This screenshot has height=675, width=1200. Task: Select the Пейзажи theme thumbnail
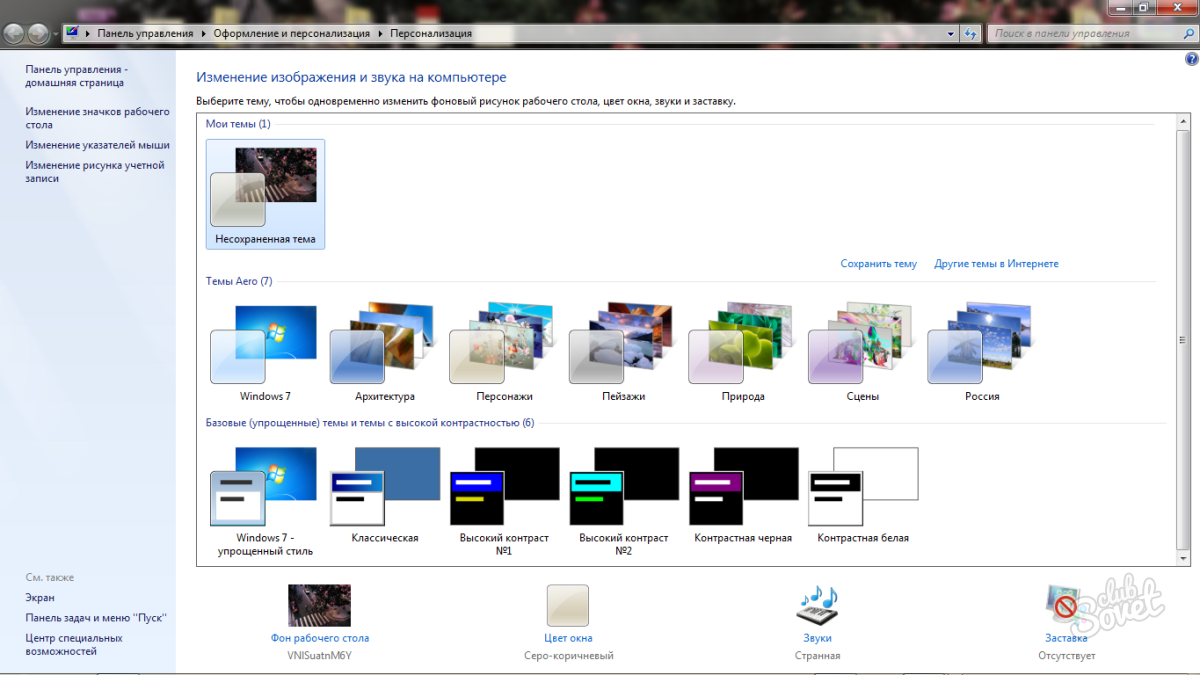(623, 345)
